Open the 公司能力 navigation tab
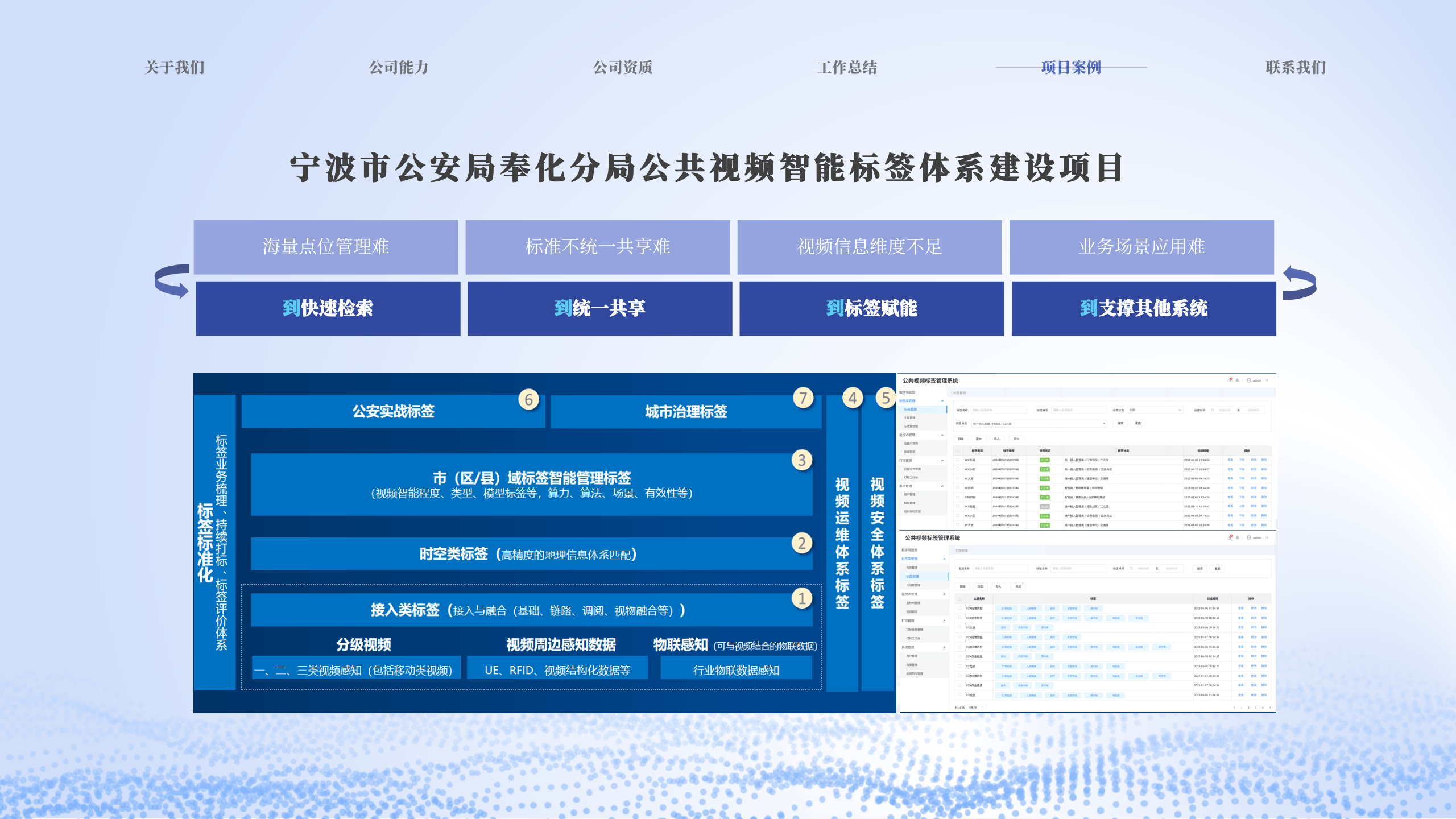1456x819 pixels. coord(398,67)
